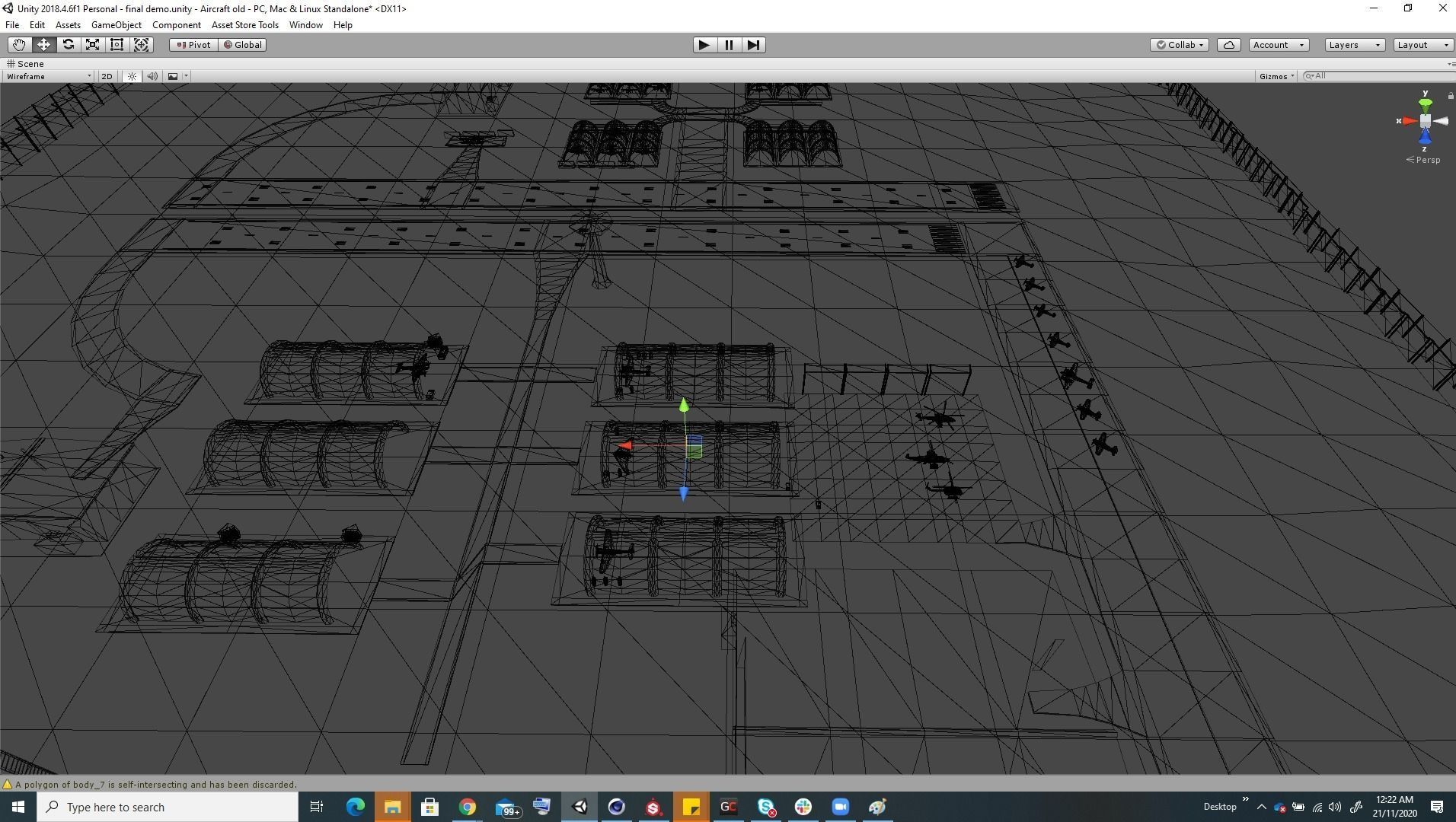Open the Window menu
1456x822 pixels.
coord(306,25)
